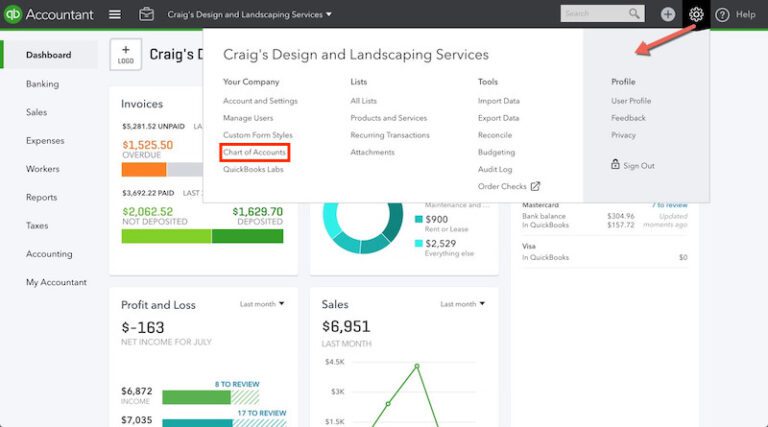Click the search input field
The width and height of the screenshot is (768, 427).
pyautogui.click(x=593, y=14)
